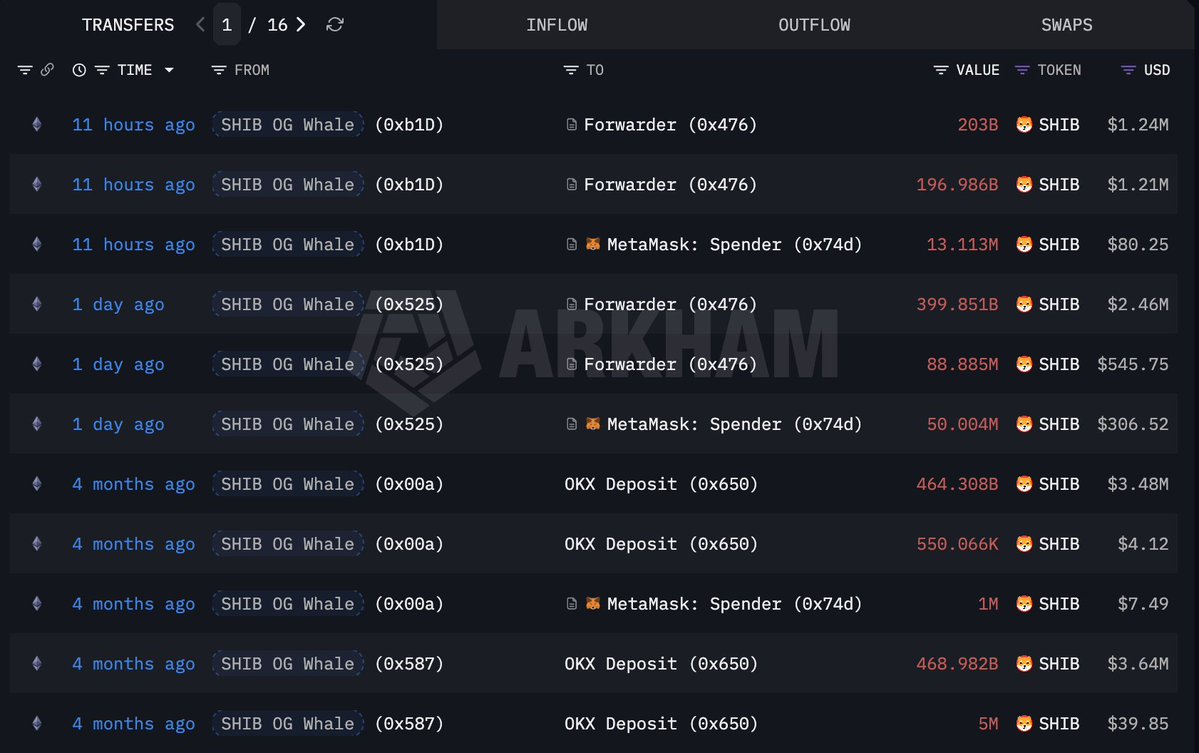The height and width of the screenshot is (753, 1199).
Task: Click the page number input field
Action: click(227, 24)
